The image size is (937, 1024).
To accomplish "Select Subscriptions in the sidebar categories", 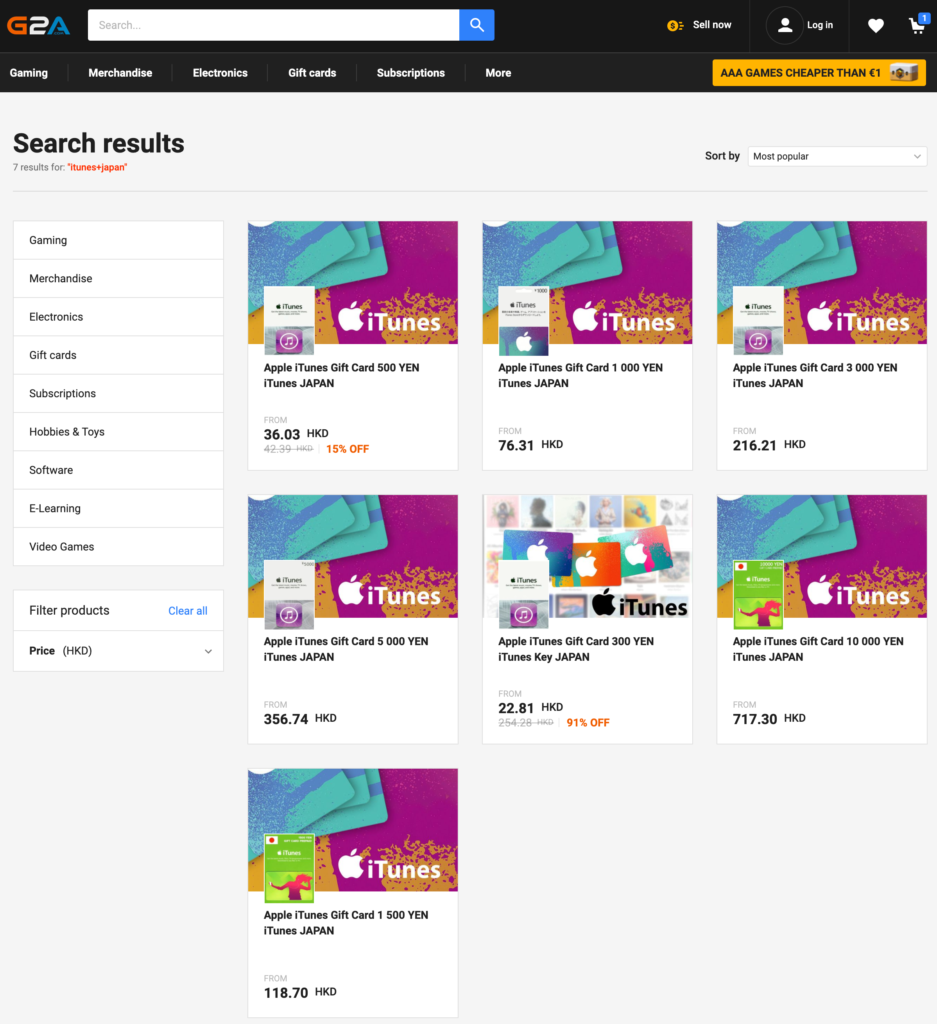I will [118, 393].
